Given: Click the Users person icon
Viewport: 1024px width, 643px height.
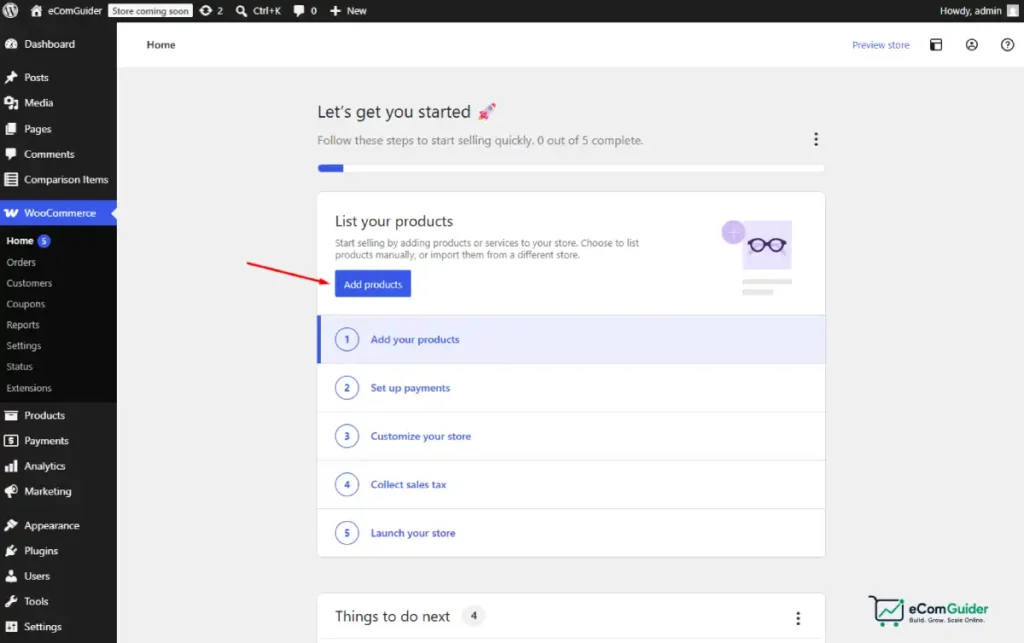Looking at the screenshot, I should pos(11,576).
